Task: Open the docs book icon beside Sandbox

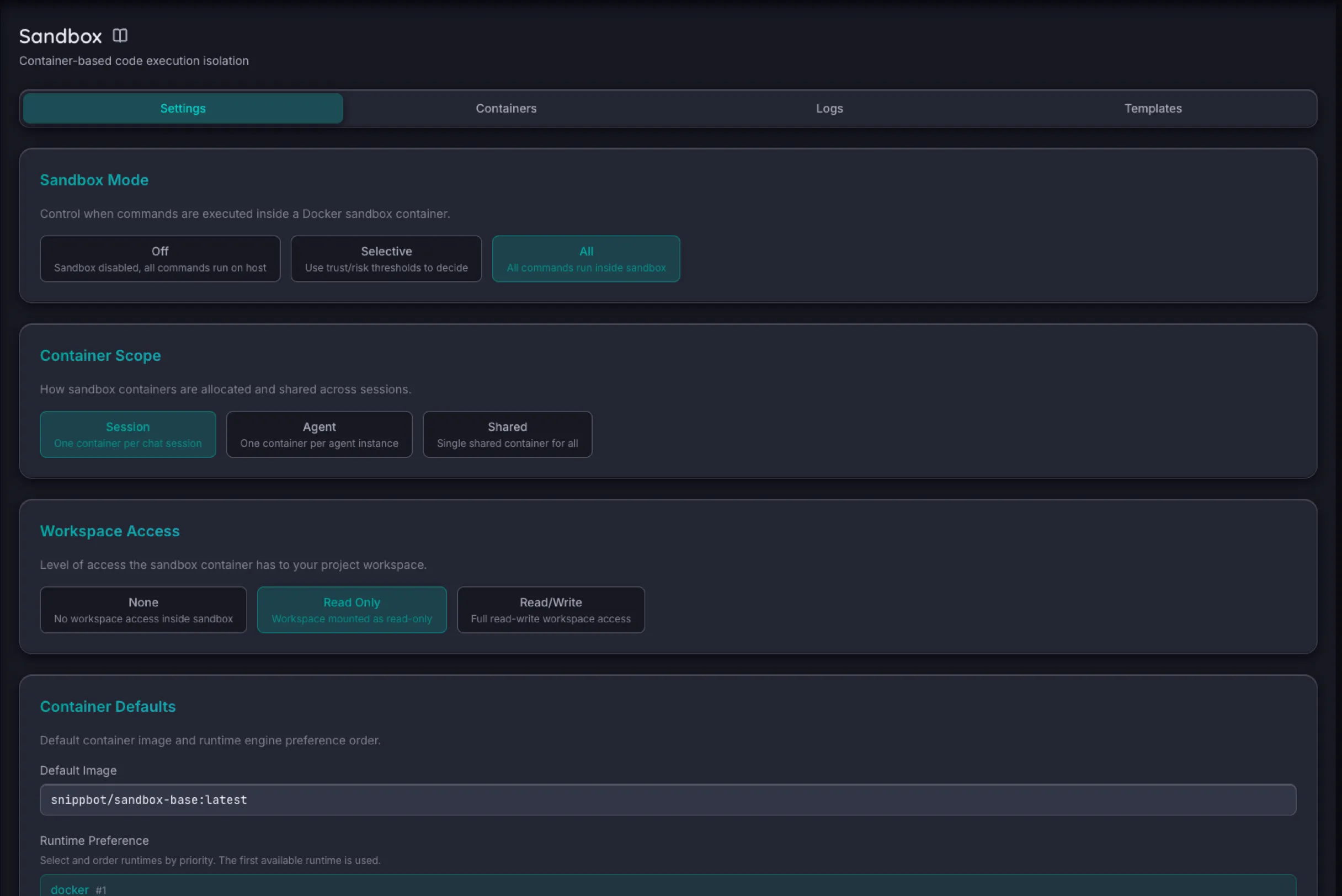Action: point(120,35)
